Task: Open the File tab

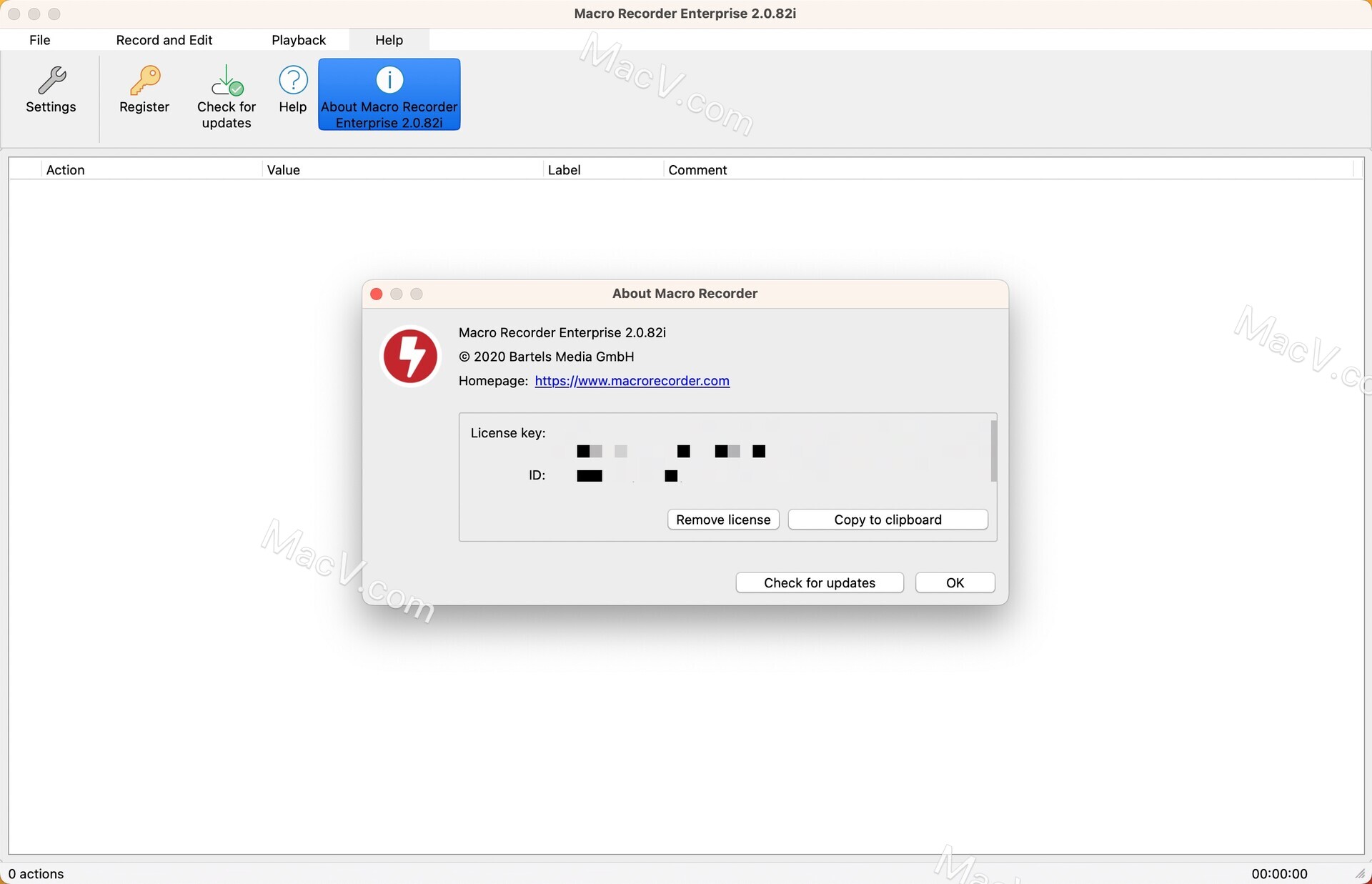Action: click(x=40, y=40)
